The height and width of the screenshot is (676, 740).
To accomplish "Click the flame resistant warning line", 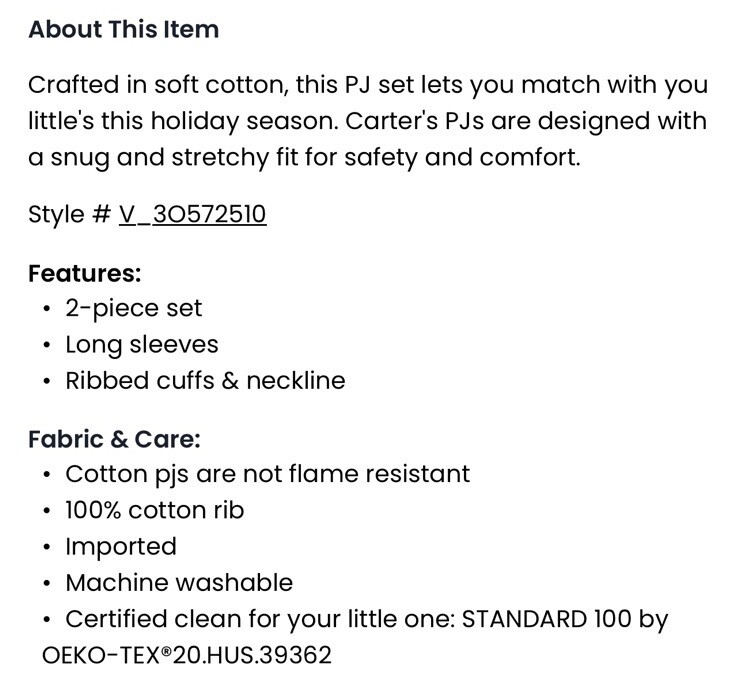I will tap(267, 474).
